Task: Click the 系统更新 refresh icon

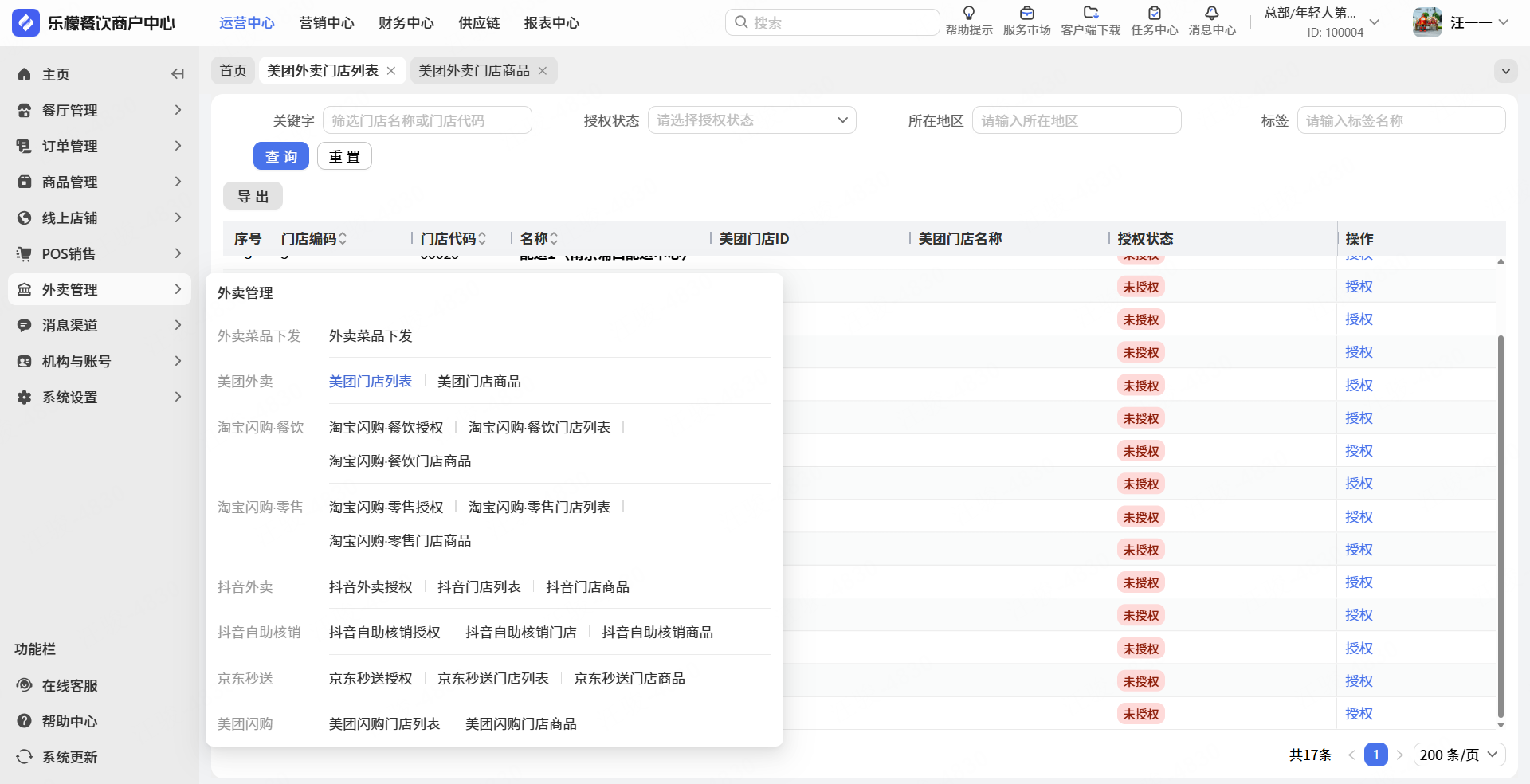Action: point(25,757)
